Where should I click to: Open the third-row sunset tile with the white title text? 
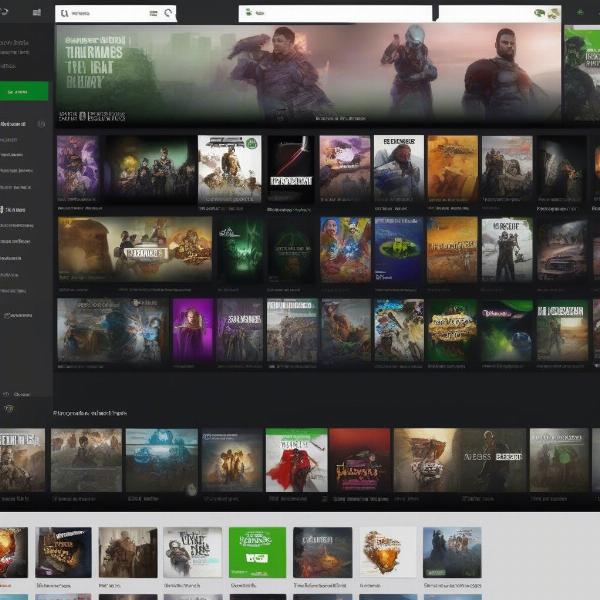point(562,330)
